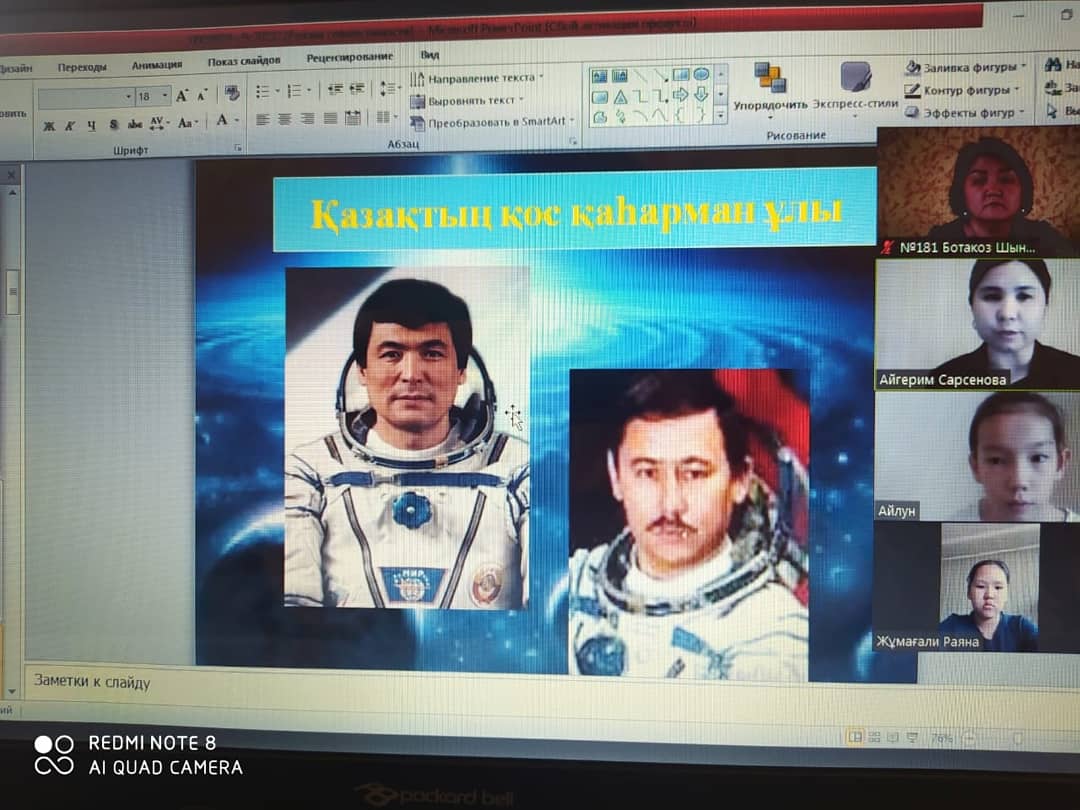The height and width of the screenshot is (810, 1080).
Task: Click the decrease list level icon
Action: (x=335, y=89)
